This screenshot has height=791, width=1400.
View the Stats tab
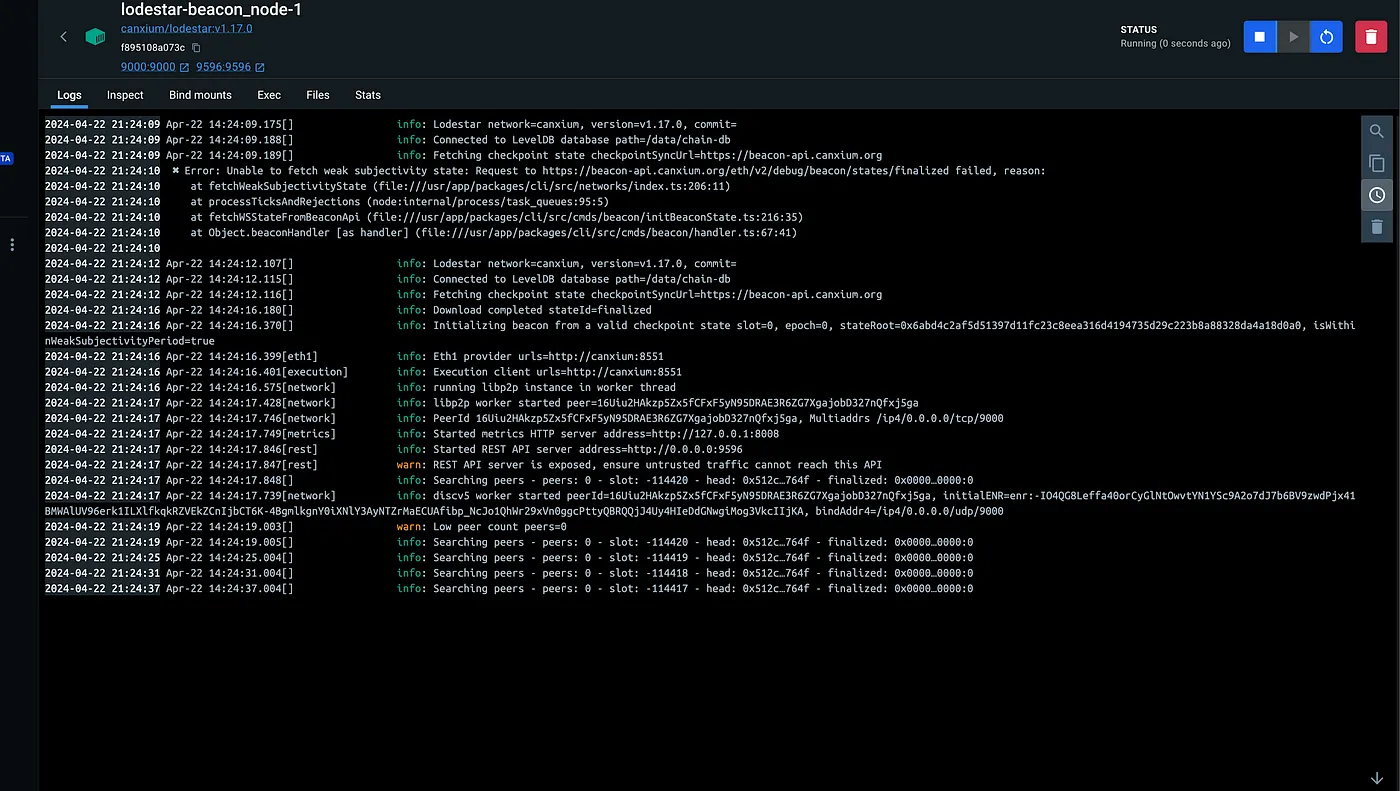click(x=368, y=95)
